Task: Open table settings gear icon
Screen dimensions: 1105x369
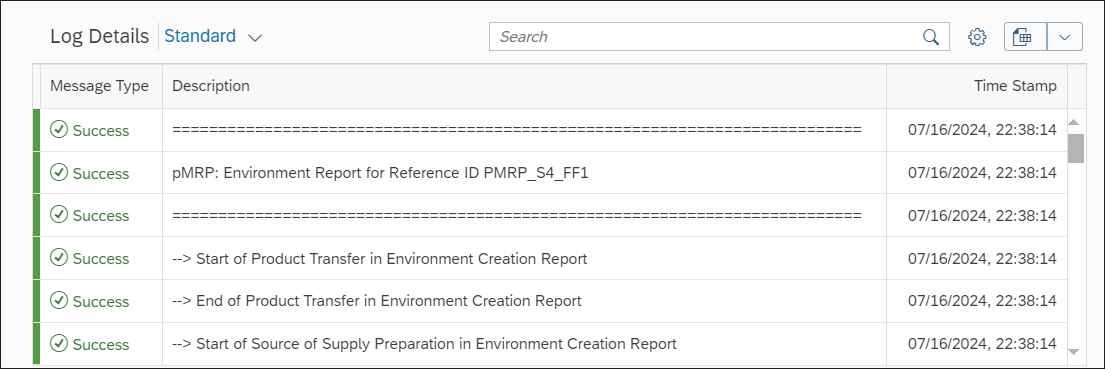Action: pyautogui.click(x=977, y=37)
